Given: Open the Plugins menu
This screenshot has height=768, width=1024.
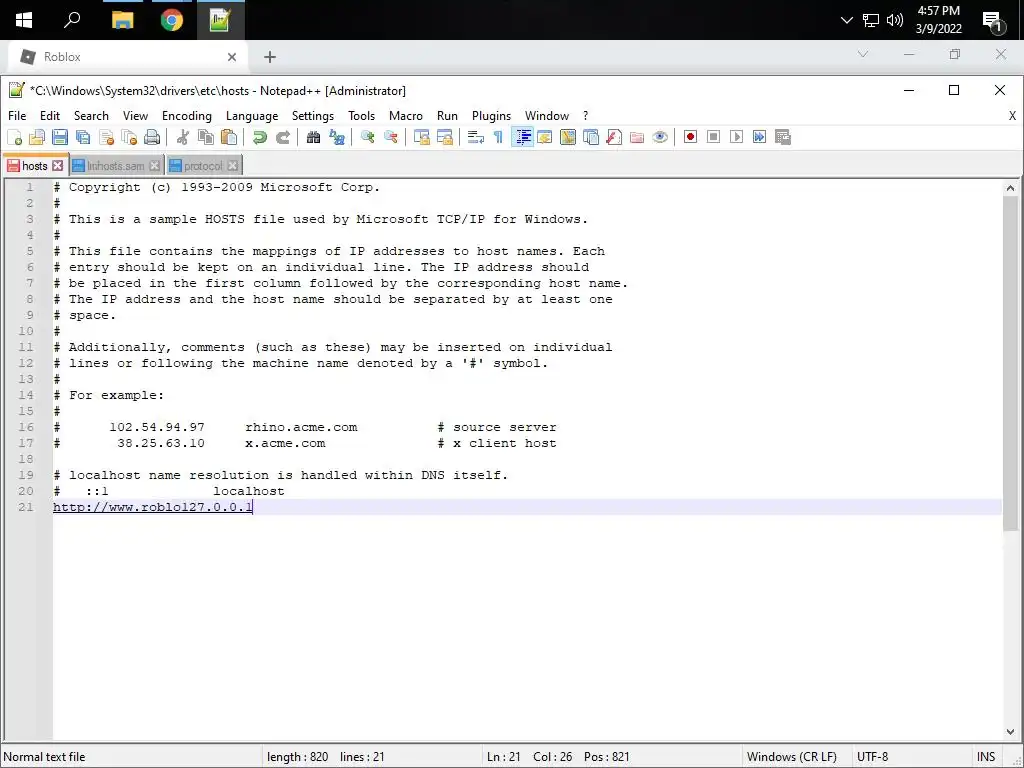Looking at the screenshot, I should pos(491,116).
